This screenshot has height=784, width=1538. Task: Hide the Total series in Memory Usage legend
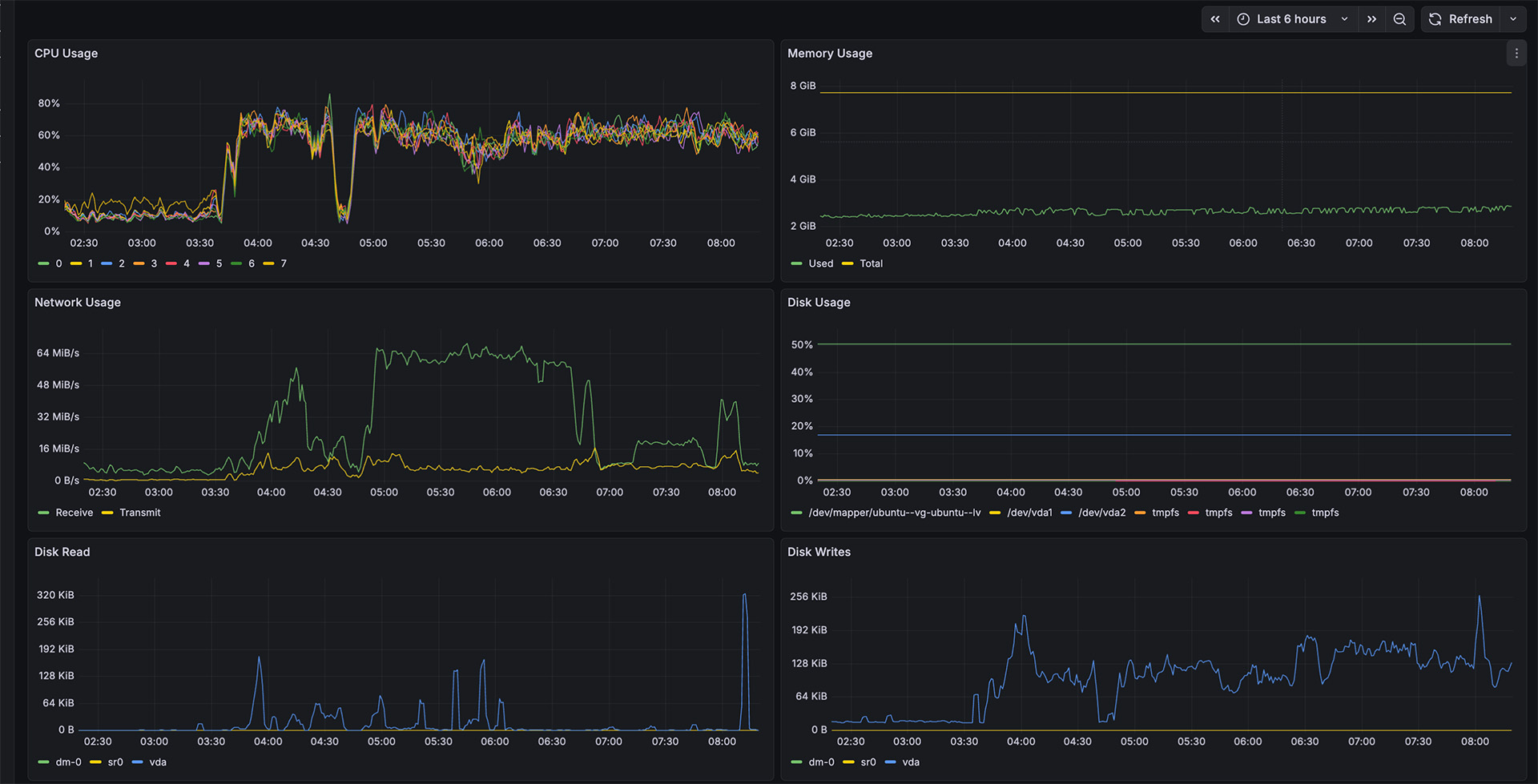(870, 263)
